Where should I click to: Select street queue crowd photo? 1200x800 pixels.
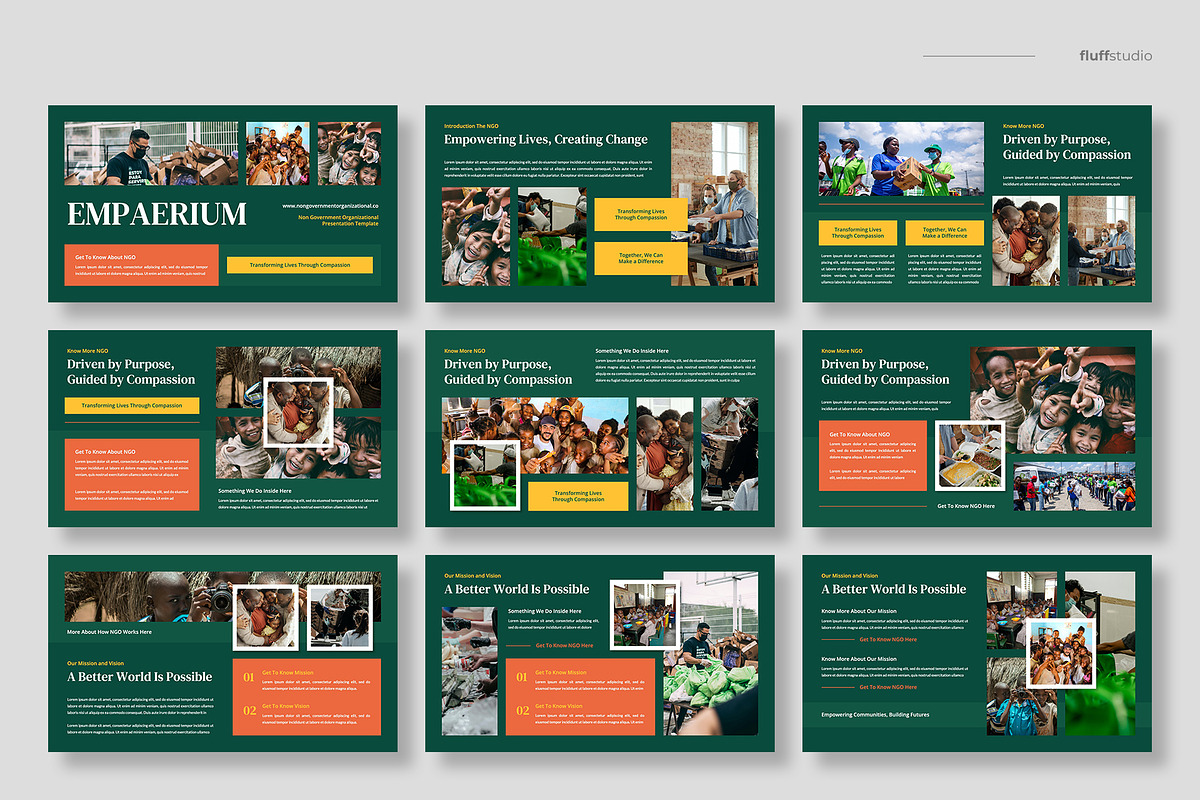click(x=1075, y=486)
